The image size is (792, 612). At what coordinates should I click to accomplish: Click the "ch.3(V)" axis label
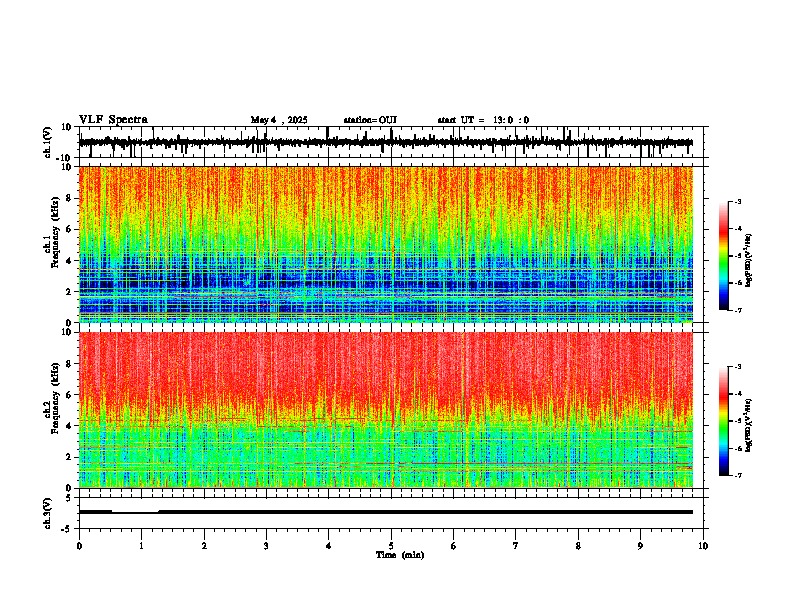(48, 513)
